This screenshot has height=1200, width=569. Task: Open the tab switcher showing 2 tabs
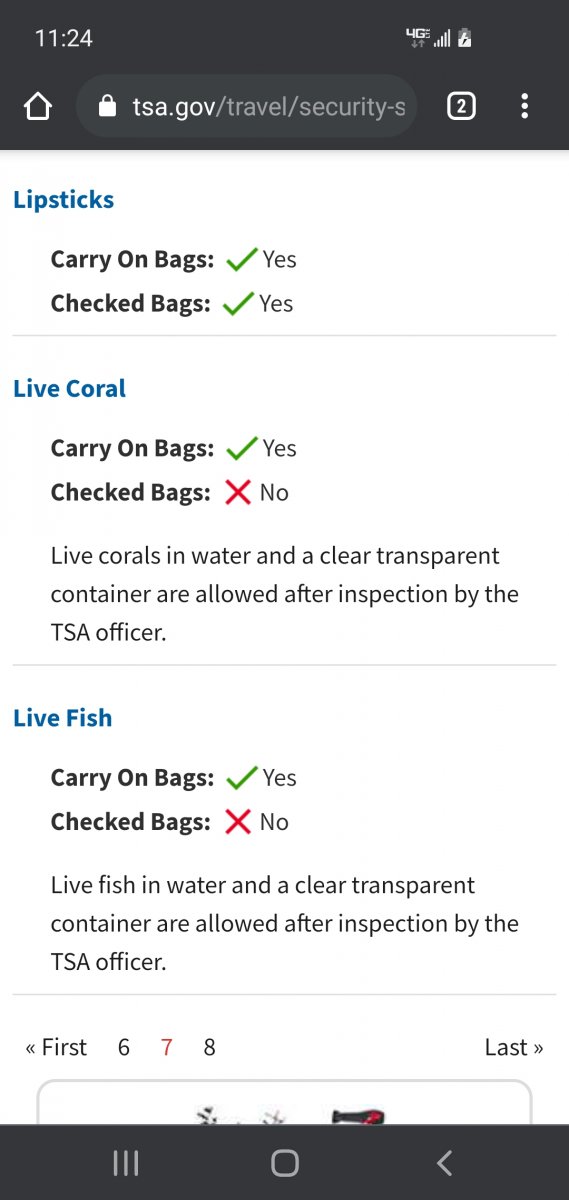click(460, 107)
